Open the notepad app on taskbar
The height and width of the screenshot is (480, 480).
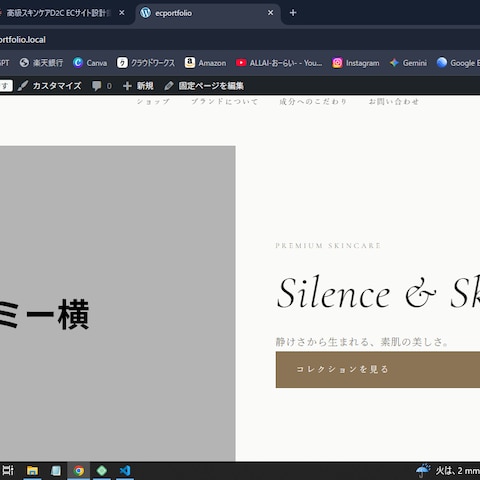tap(56, 470)
